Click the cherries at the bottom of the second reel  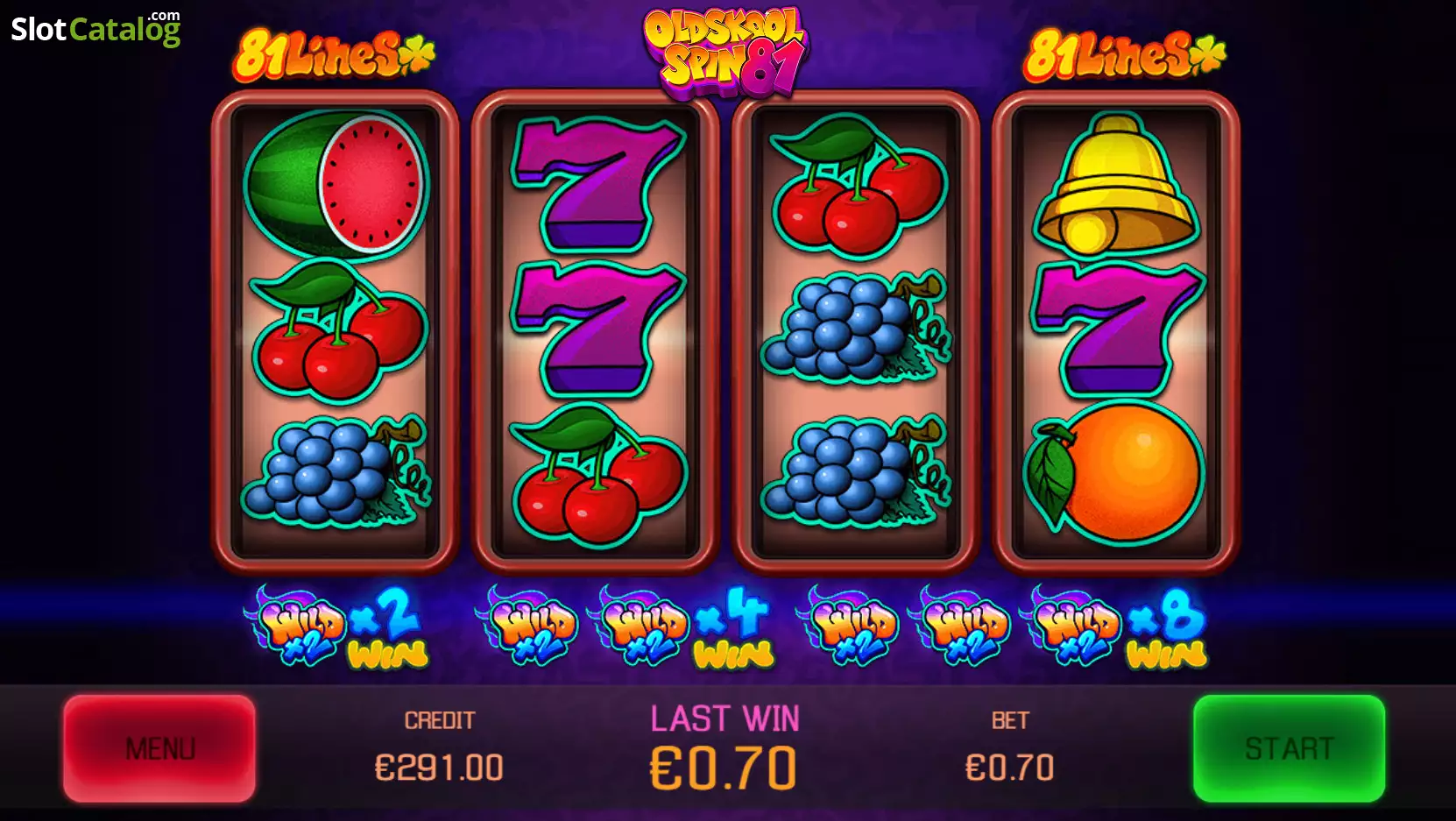[x=598, y=473]
